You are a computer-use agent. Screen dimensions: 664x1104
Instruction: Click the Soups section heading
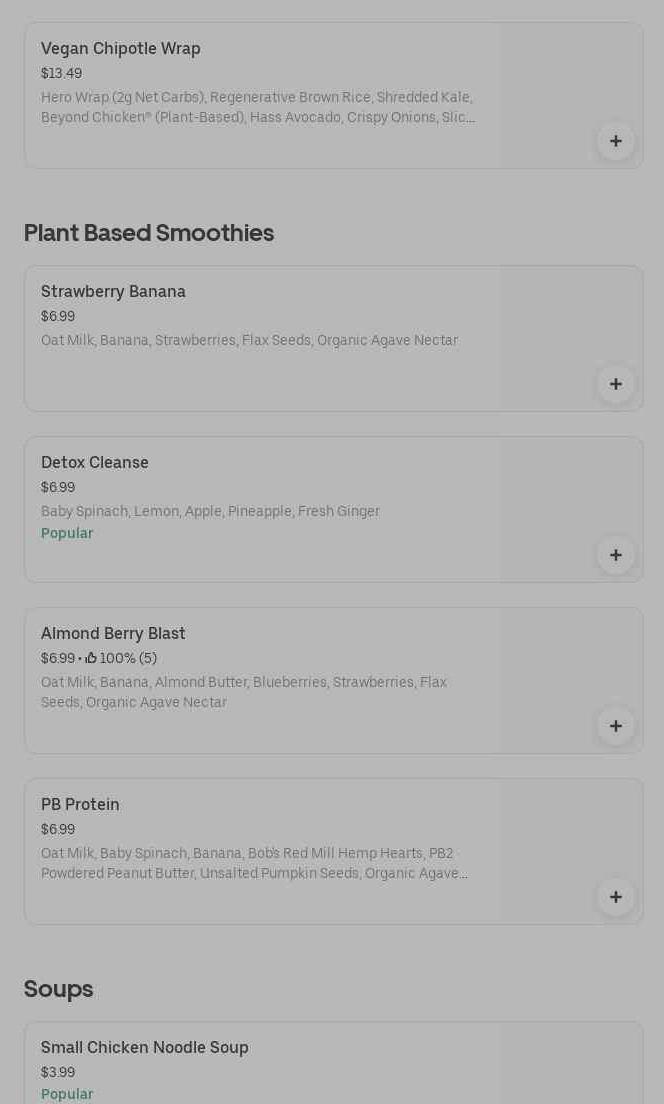pyautogui.click(x=58, y=989)
